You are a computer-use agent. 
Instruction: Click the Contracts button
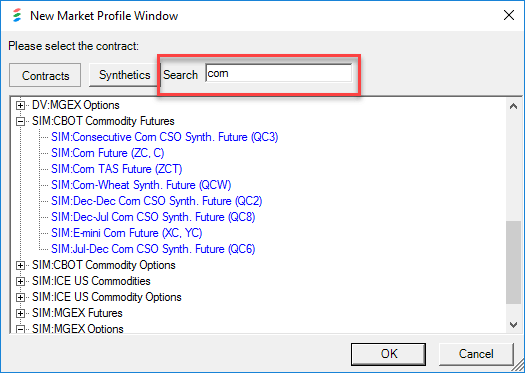pos(45,75)
